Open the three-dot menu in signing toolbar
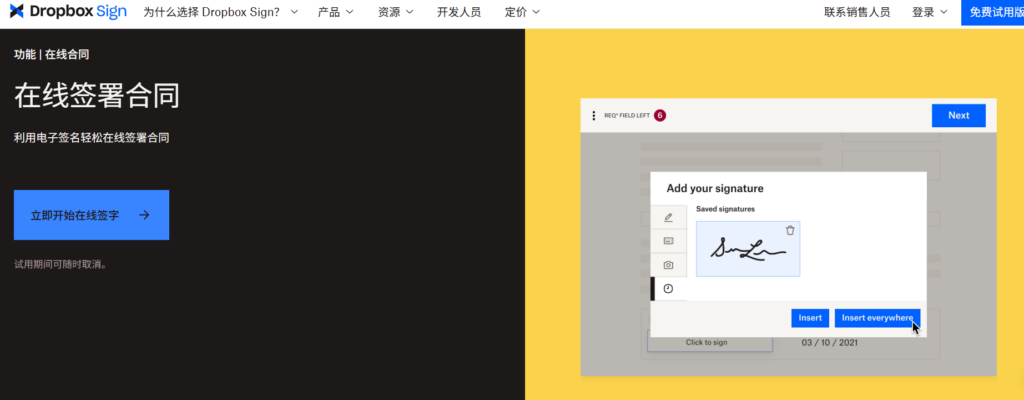Viewport: 1024px width, 400px height. pos(594,116)
